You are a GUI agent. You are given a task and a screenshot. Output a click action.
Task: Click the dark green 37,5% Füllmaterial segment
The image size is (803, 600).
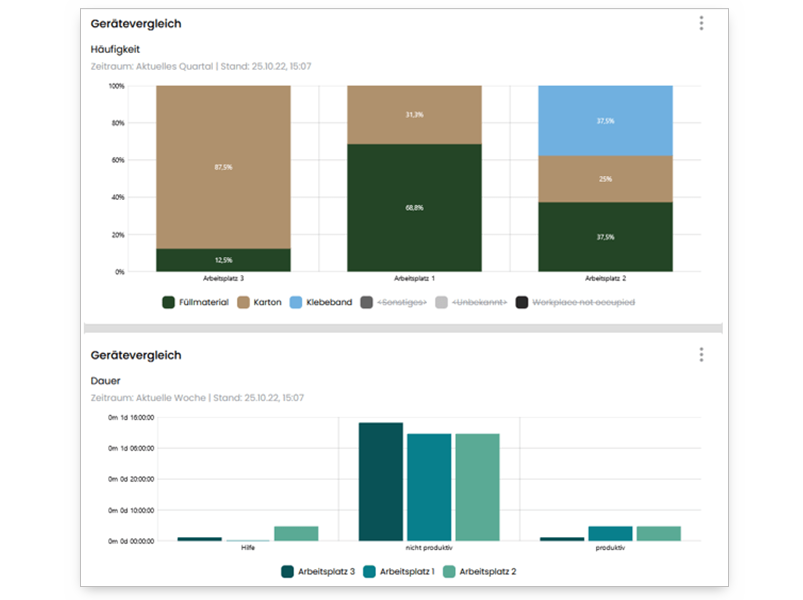605,237
